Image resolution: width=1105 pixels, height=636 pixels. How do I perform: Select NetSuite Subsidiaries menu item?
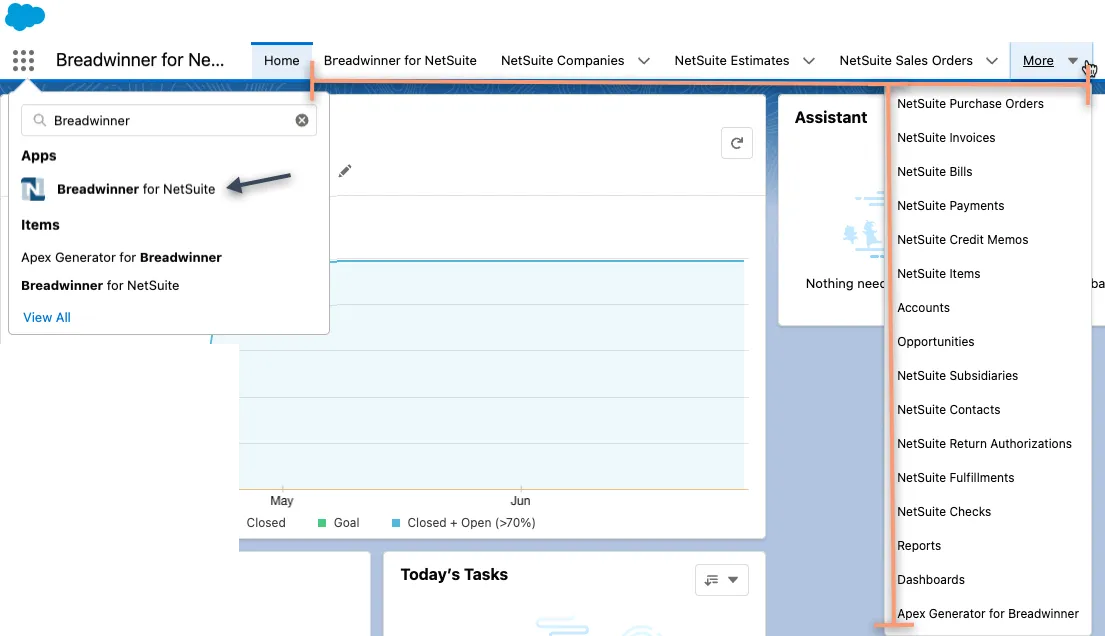[957, 376]
